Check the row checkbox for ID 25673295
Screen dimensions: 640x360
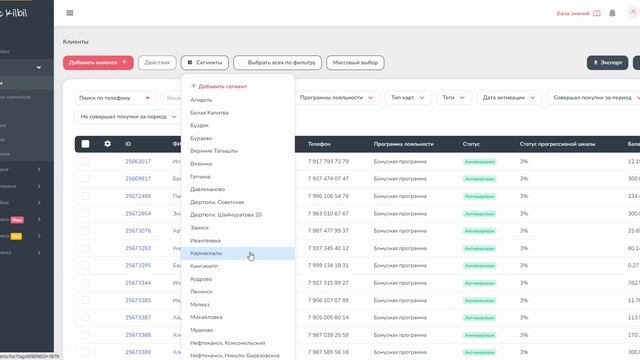(x=85, y=265)
